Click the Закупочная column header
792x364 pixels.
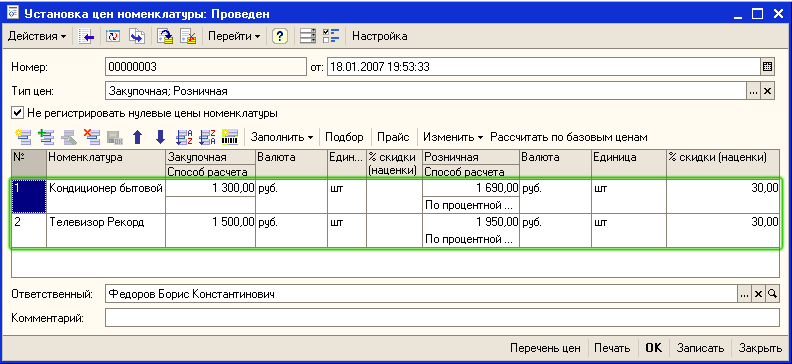211,157
